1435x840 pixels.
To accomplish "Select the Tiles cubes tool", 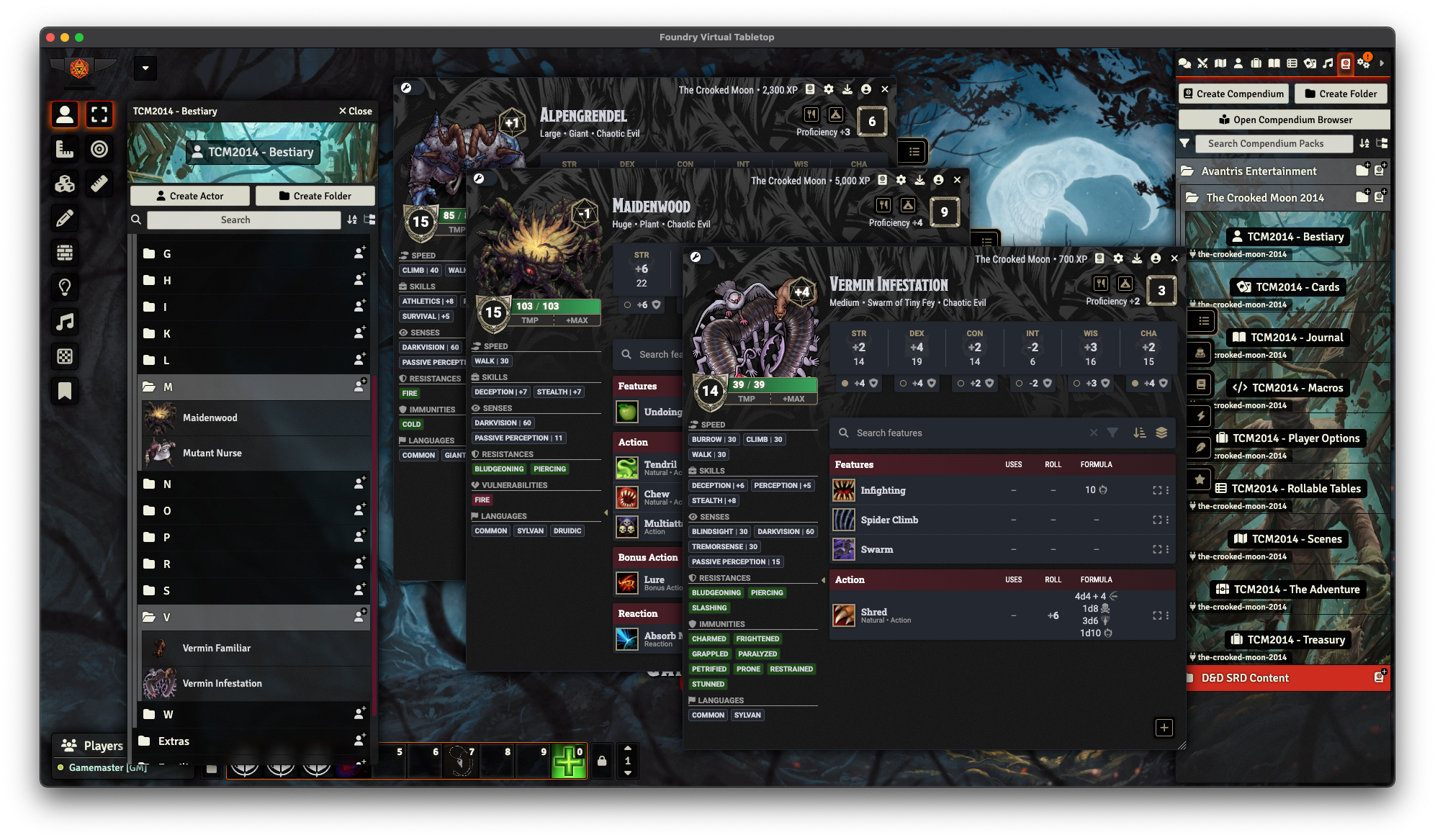I will point(65,184).
